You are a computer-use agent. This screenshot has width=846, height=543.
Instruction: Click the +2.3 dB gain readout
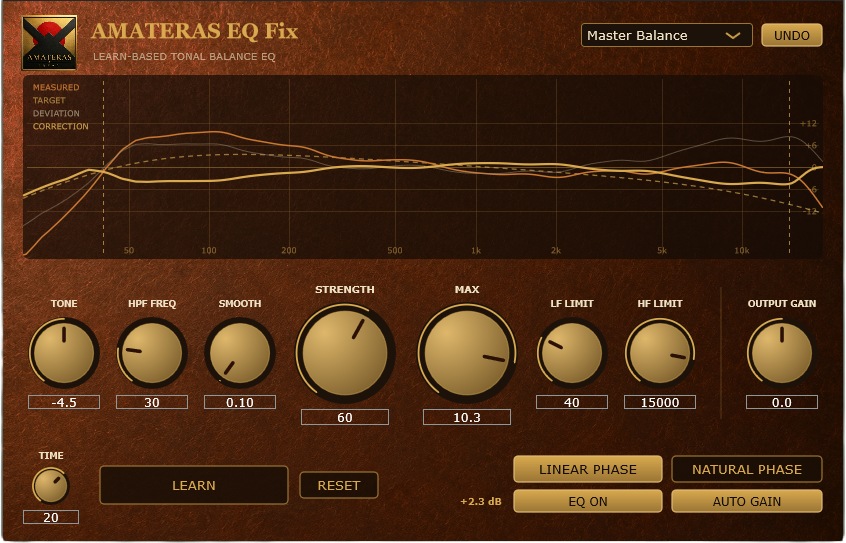click(x=481, y=501)
